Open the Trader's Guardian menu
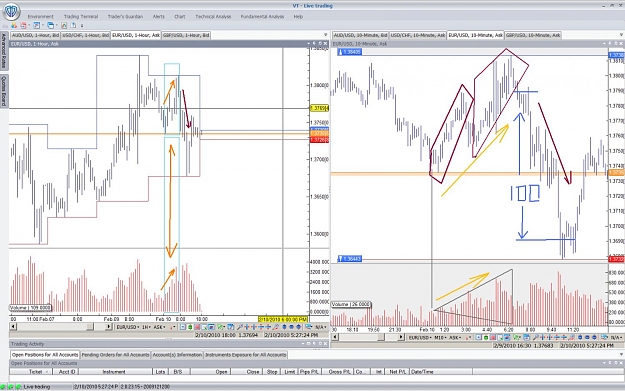 coord(125,16)
